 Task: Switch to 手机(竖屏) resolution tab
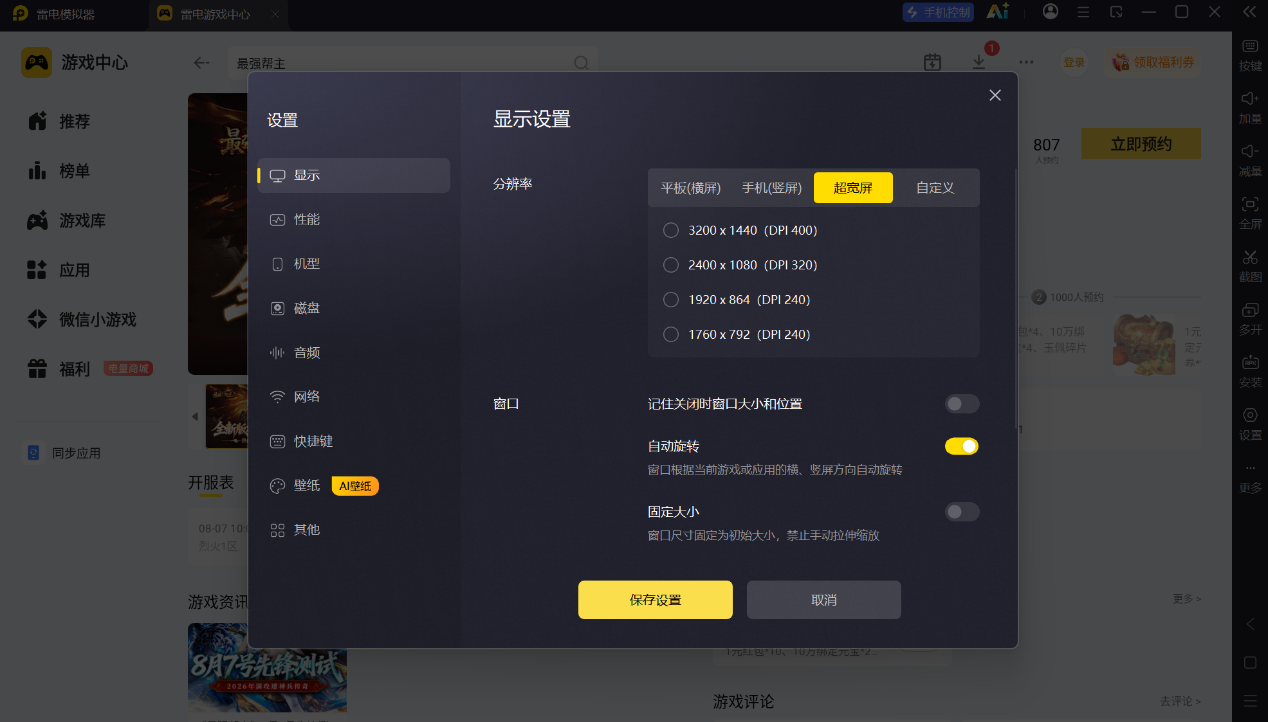tap(772, 188)
